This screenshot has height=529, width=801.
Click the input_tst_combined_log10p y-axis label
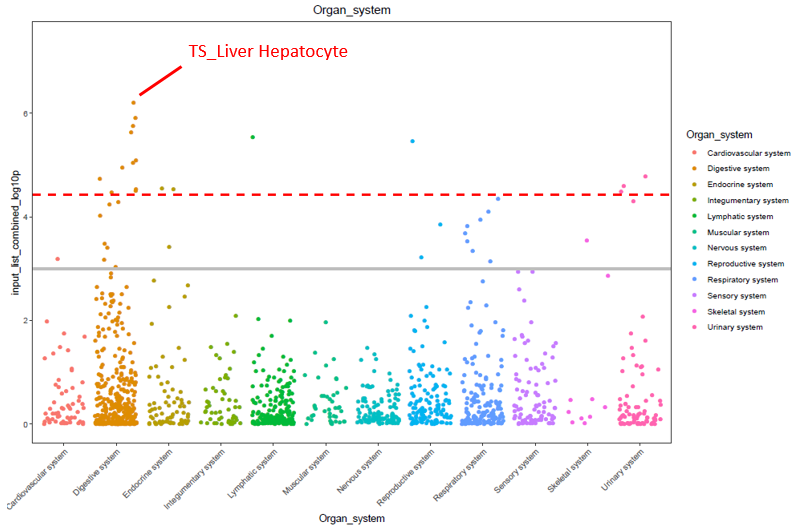[x=17, y=230]
